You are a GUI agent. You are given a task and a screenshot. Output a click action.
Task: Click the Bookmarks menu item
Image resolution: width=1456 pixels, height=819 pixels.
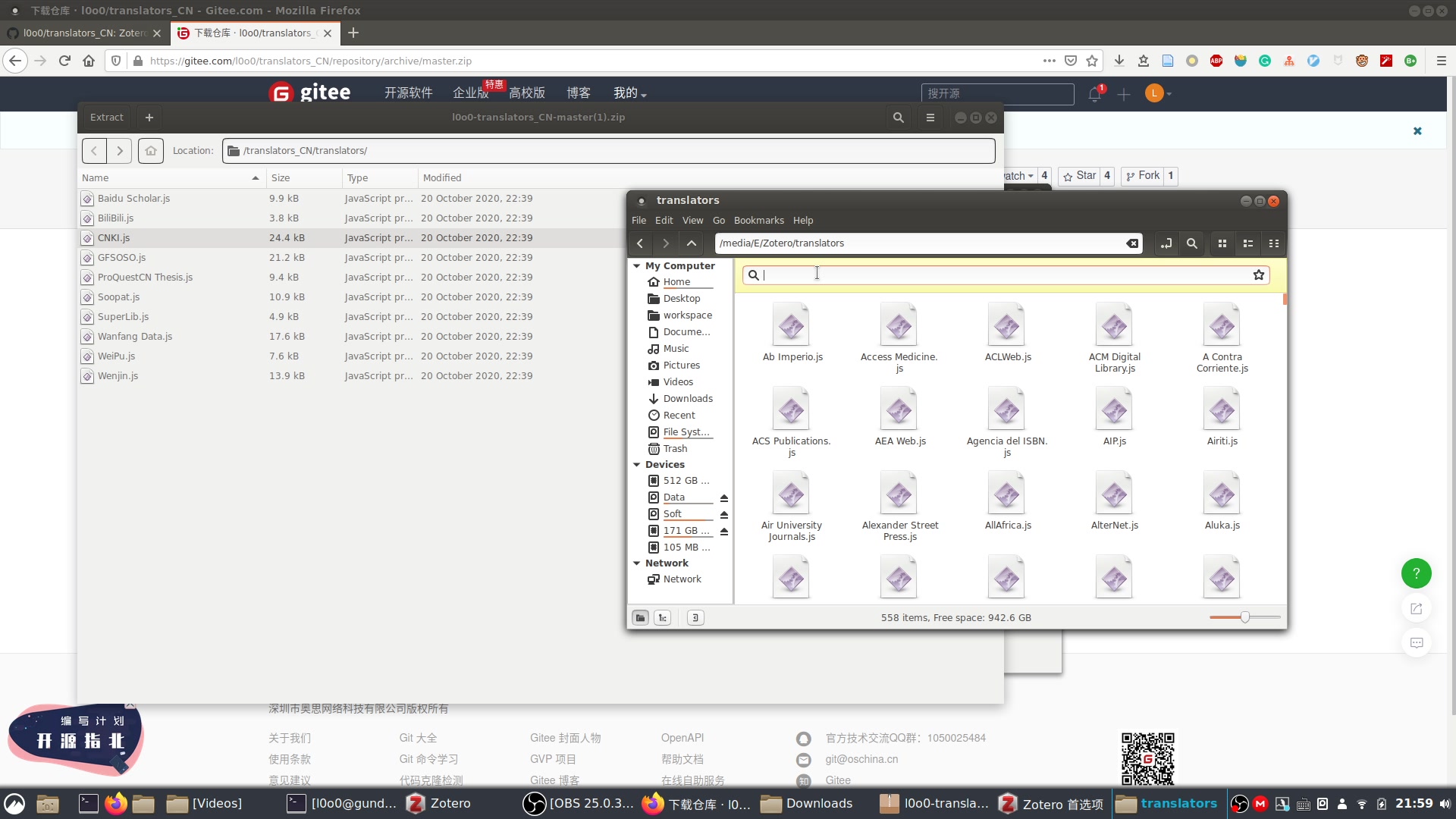759,220
